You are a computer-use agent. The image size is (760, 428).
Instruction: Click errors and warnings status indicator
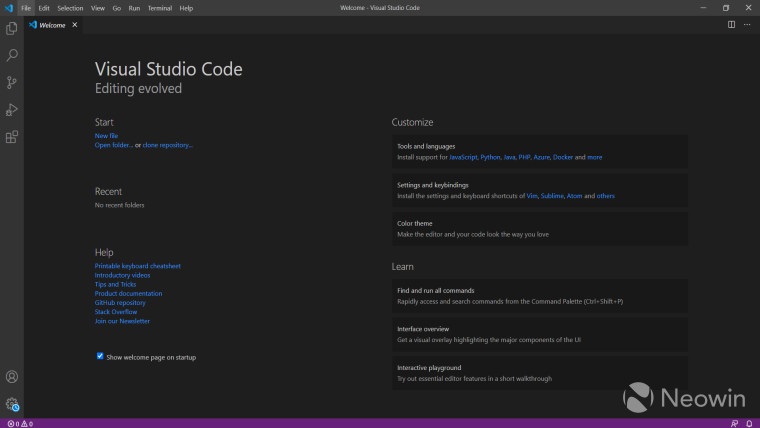click(x=20, y=423)
